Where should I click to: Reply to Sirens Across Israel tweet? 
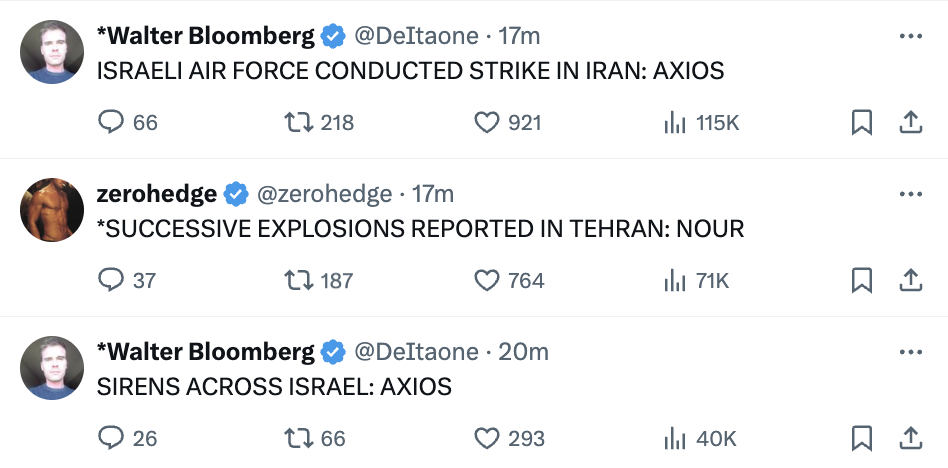pos(111,438)
